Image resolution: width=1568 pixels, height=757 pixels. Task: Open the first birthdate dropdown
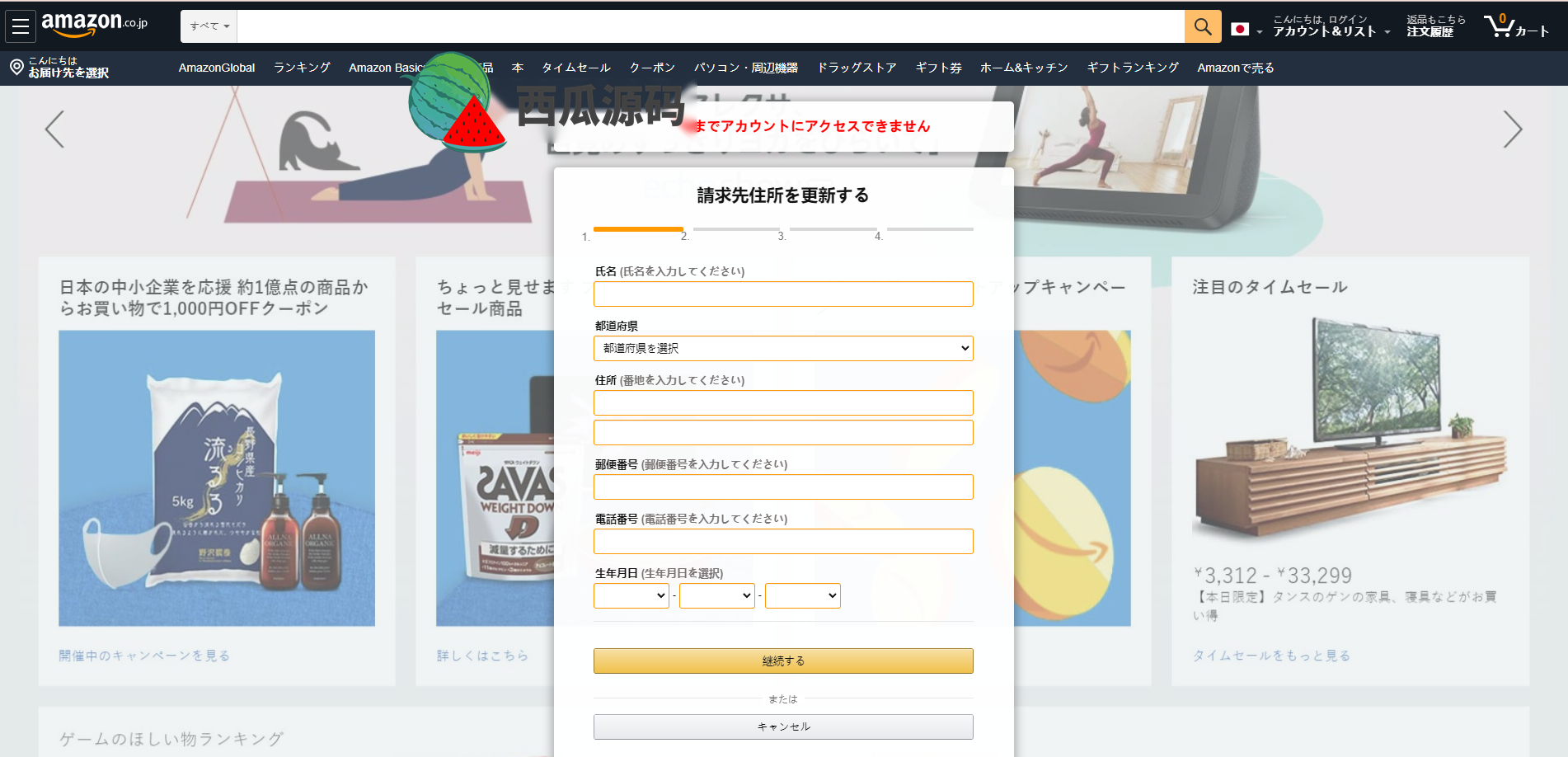631,595
